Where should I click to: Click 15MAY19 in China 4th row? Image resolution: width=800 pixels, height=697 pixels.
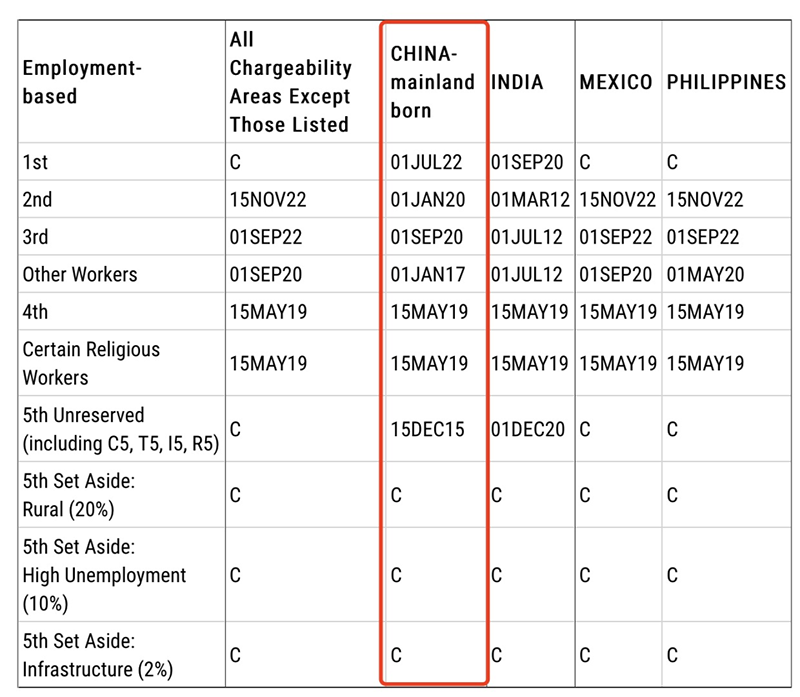(x=429, y=312)
